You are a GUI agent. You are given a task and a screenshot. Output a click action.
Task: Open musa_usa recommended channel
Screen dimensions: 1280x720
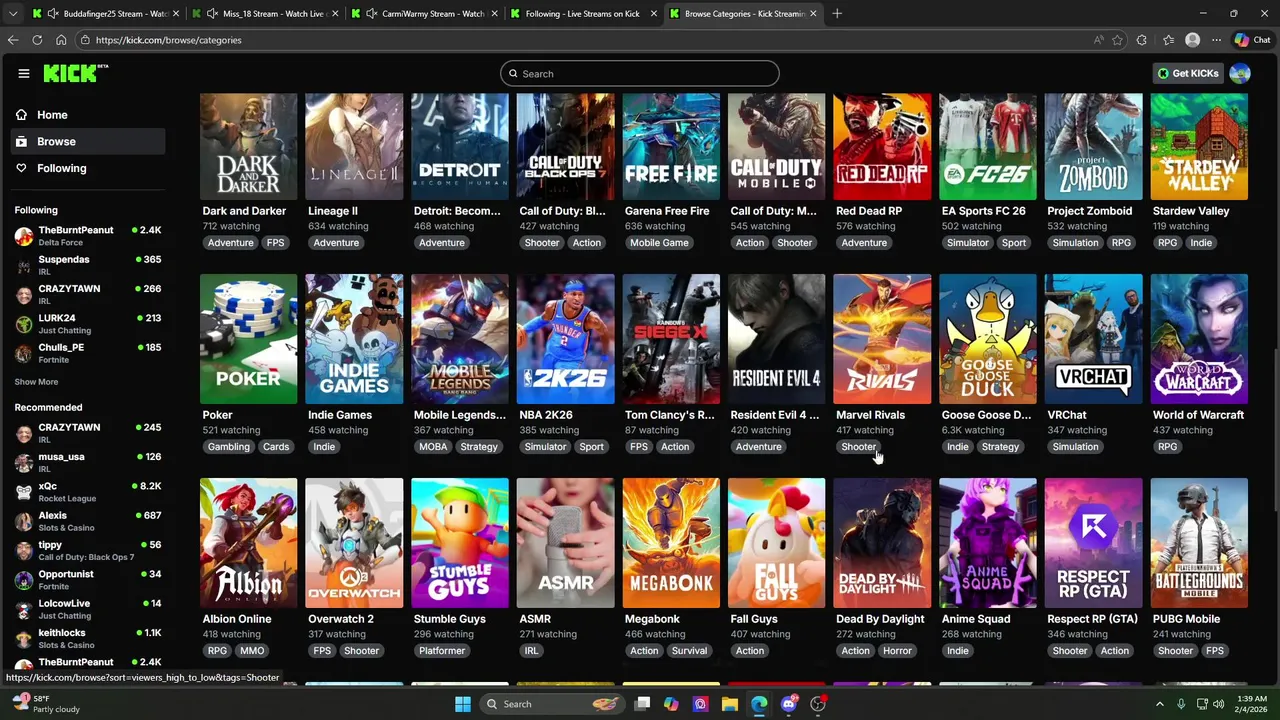[x=88, y=462]
